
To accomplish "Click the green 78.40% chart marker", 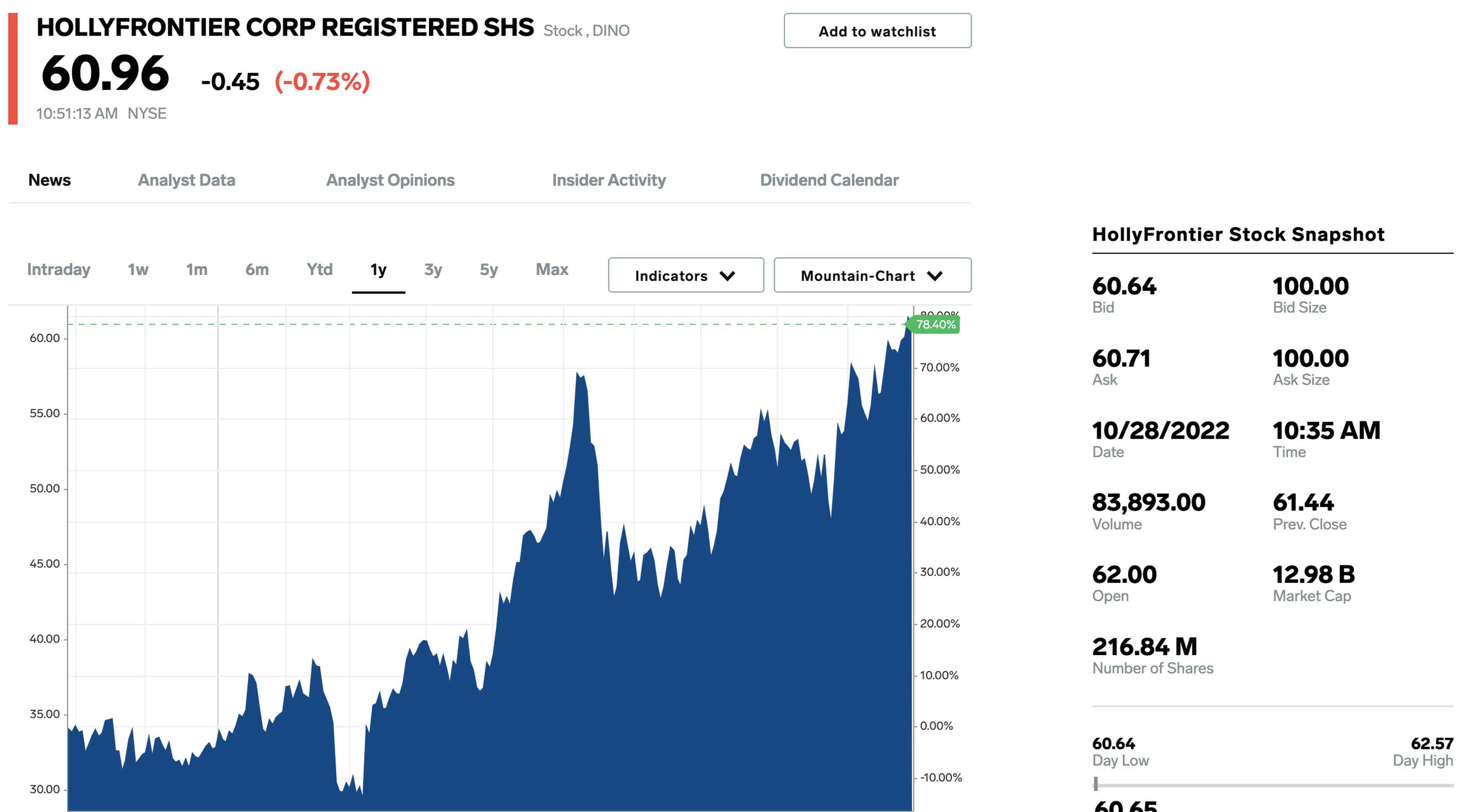I will [x=935, y=324].
